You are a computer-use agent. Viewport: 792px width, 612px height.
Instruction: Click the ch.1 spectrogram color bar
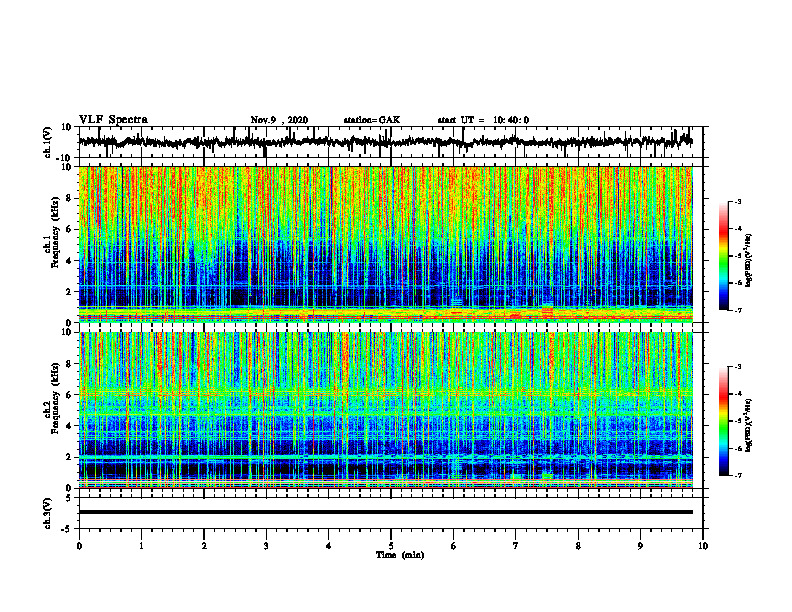click(724, 256)
